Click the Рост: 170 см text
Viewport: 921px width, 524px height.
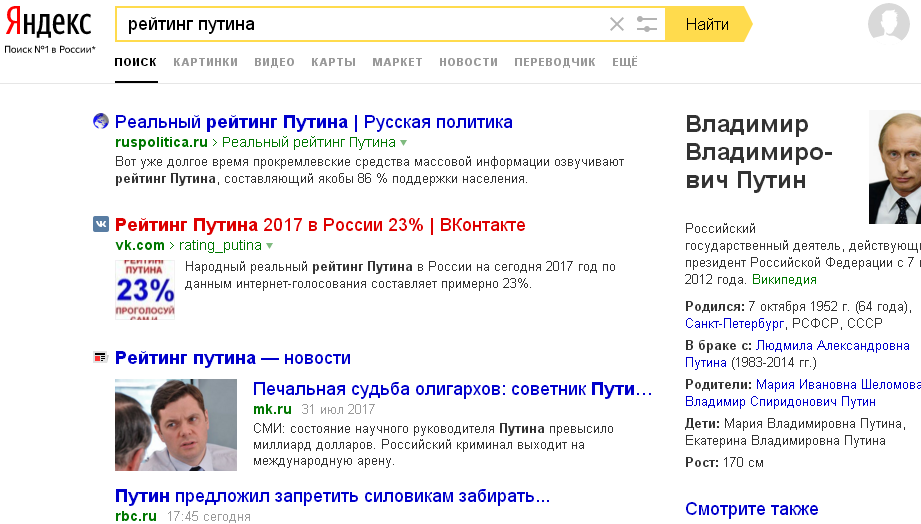[724, 462]
